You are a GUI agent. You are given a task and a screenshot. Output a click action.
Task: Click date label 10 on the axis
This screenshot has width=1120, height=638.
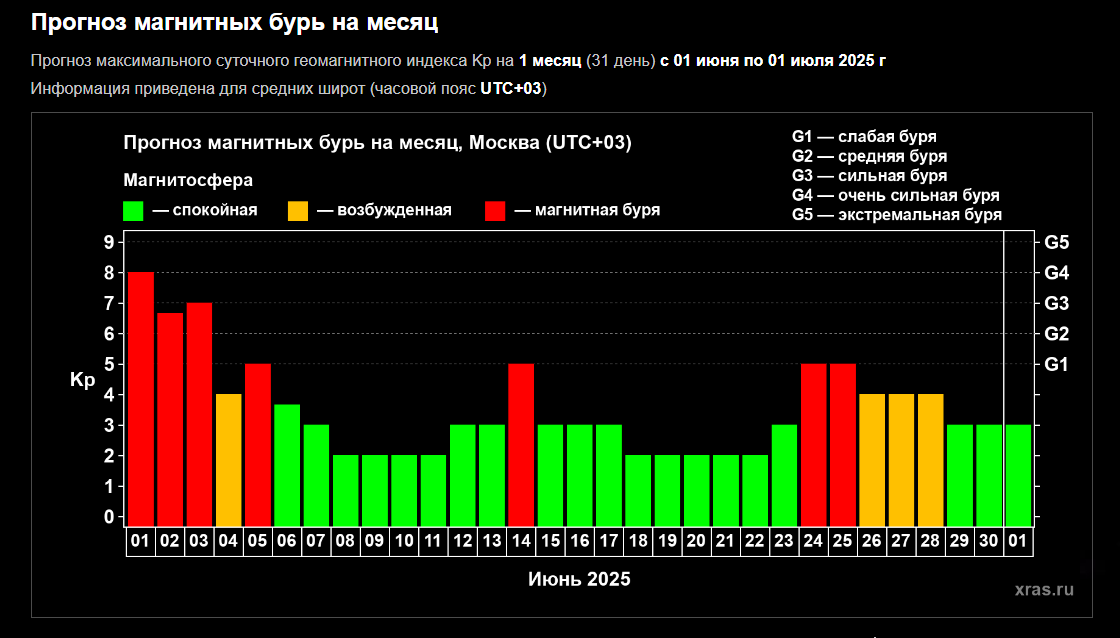(404, 541)
